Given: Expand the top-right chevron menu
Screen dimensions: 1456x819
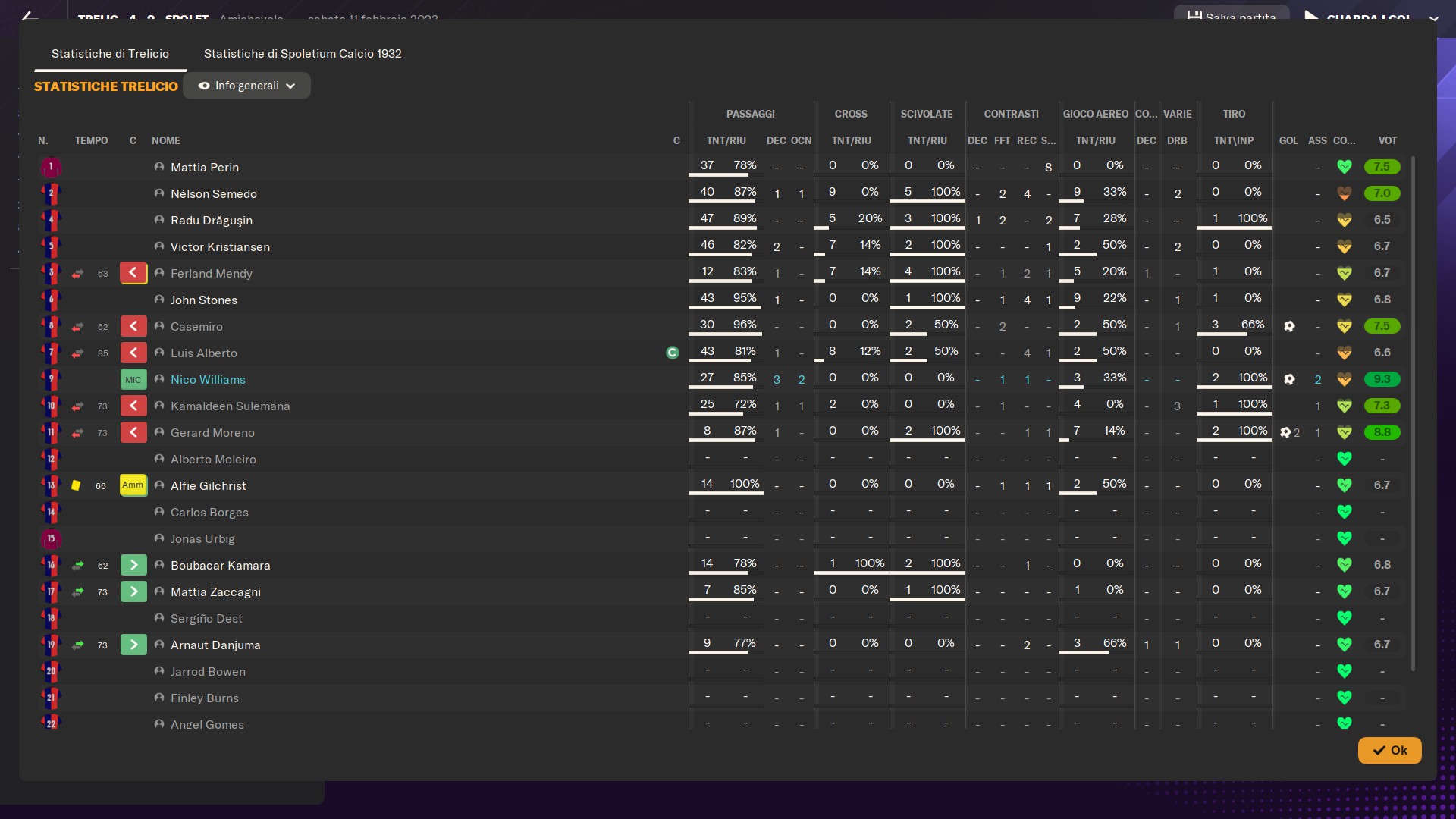Looking at the screenshot, I should click(1433, 18).
